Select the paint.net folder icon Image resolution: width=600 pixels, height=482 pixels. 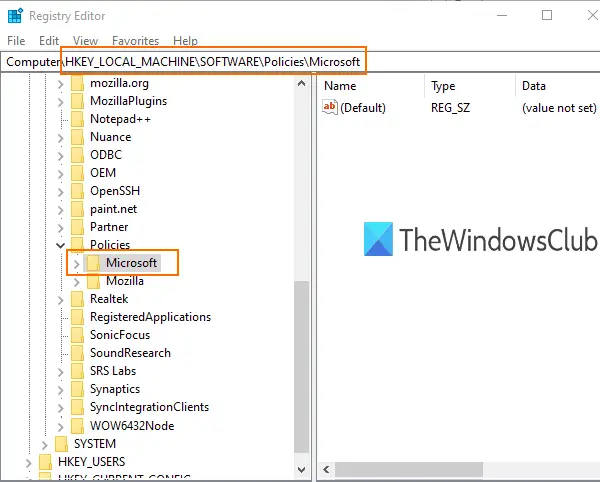77,209
